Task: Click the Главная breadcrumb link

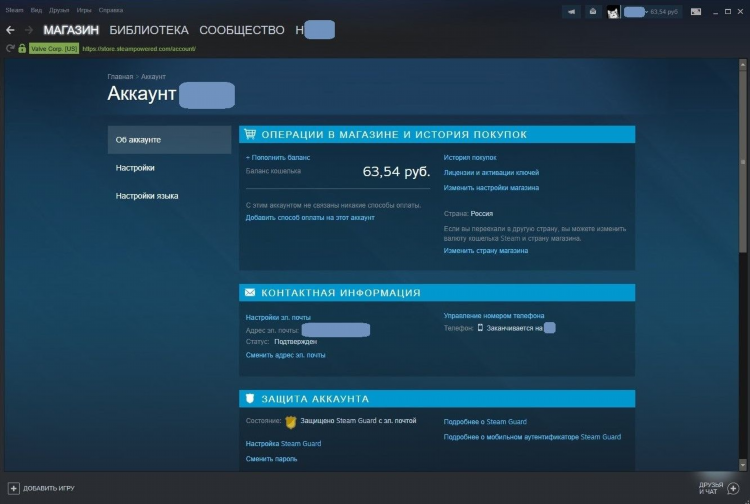Action: coord(120,77)
